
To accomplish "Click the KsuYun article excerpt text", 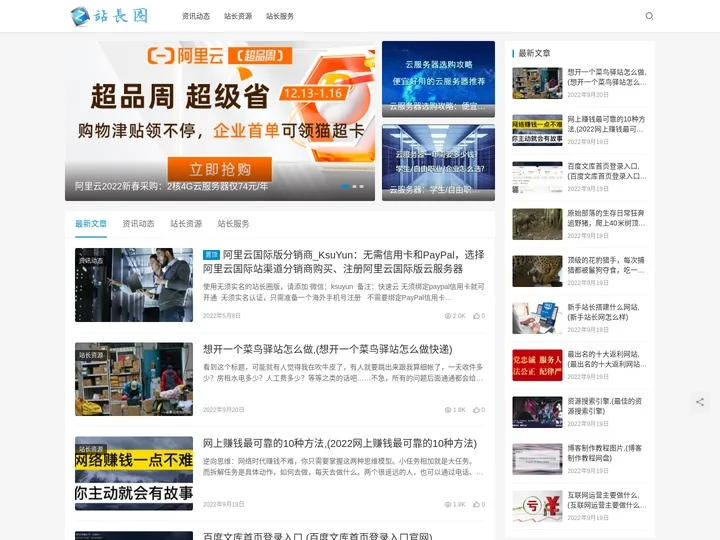I will pyautogui.click(x=343, y=292).
